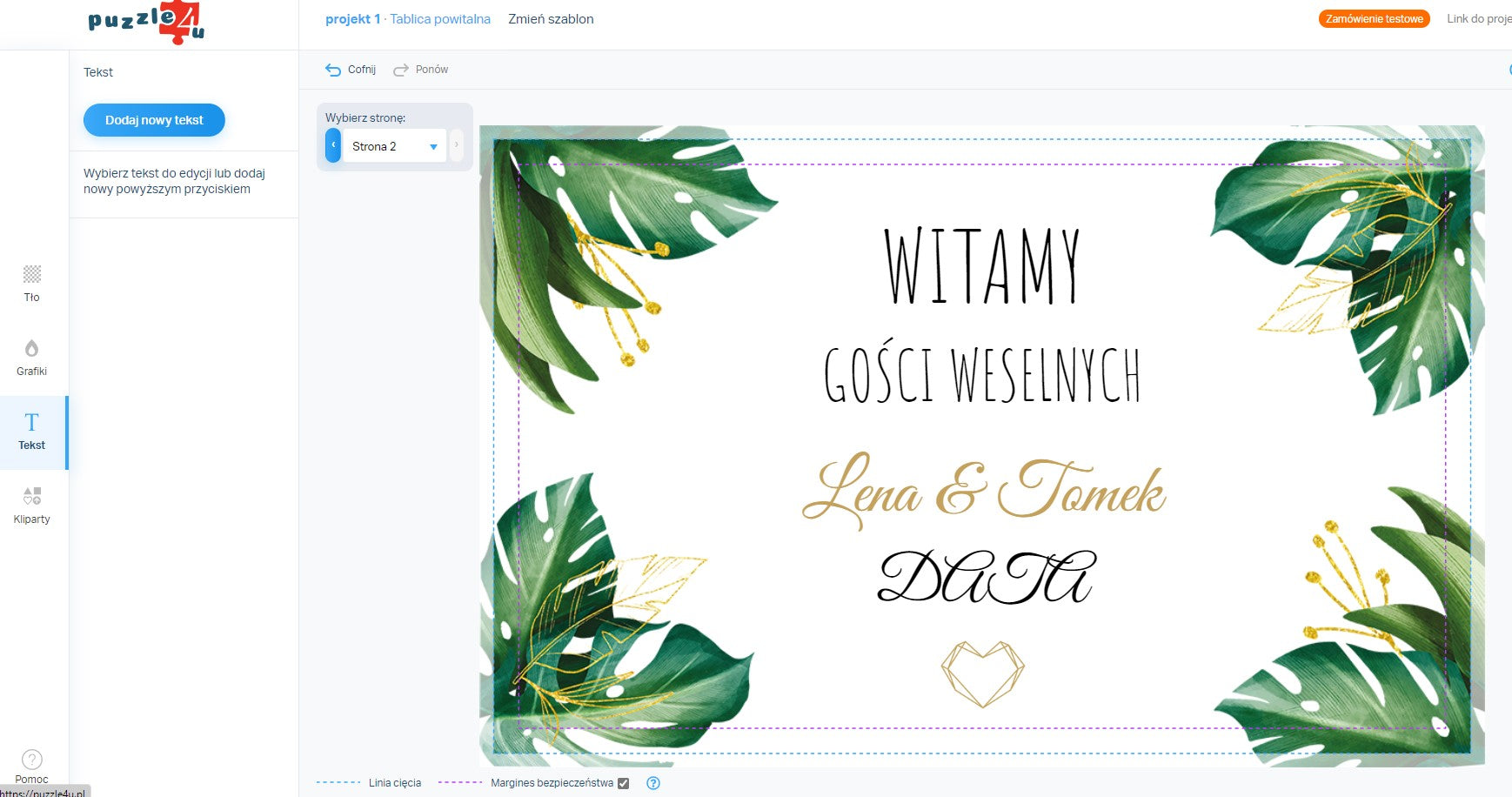
Task: Open the Grafiki graphics panel
Action: [x=31, y=358]
